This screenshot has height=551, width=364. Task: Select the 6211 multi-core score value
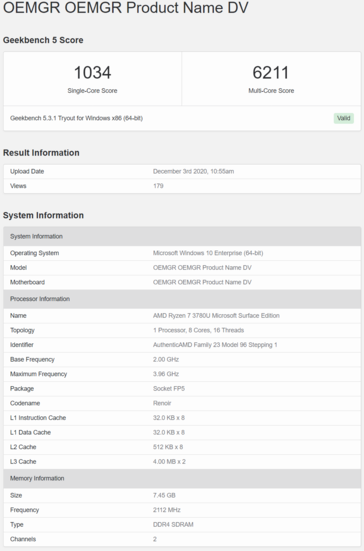click(x=271, y=73)
